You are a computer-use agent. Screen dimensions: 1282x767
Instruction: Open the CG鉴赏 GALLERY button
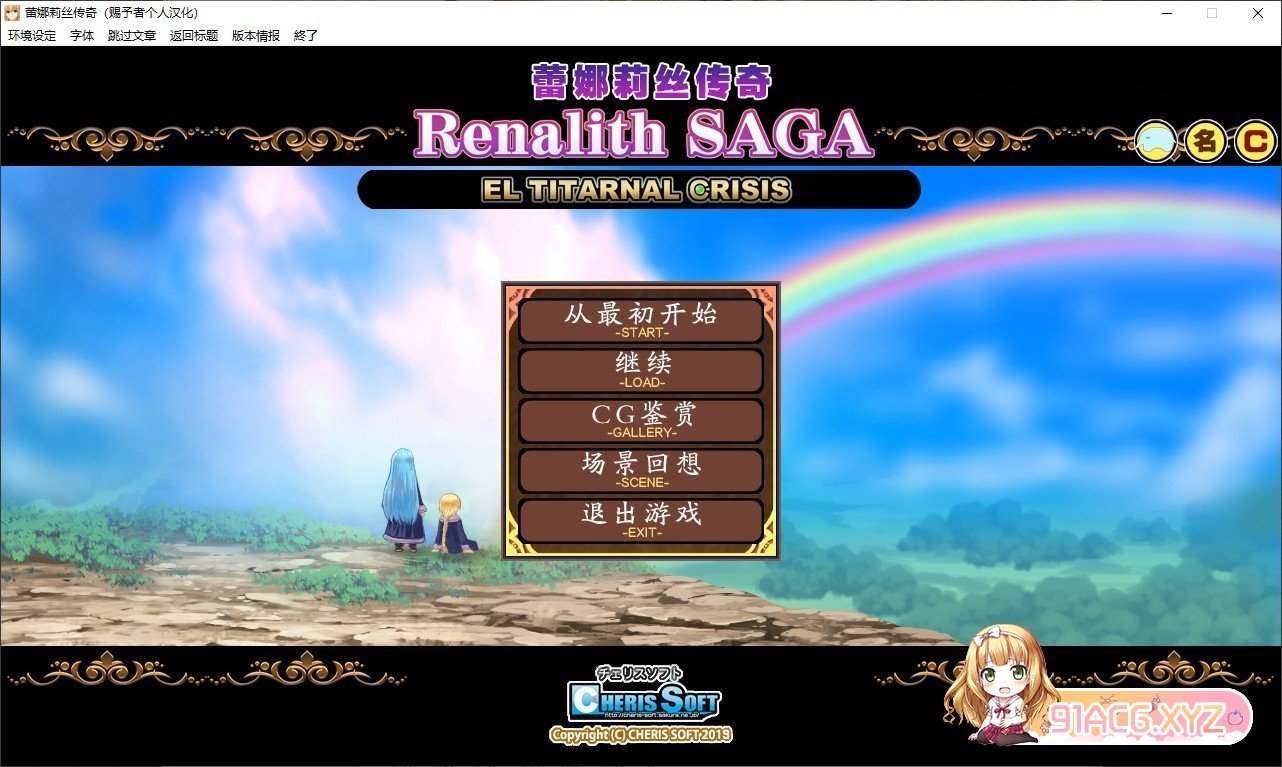(x=641, y=420)
